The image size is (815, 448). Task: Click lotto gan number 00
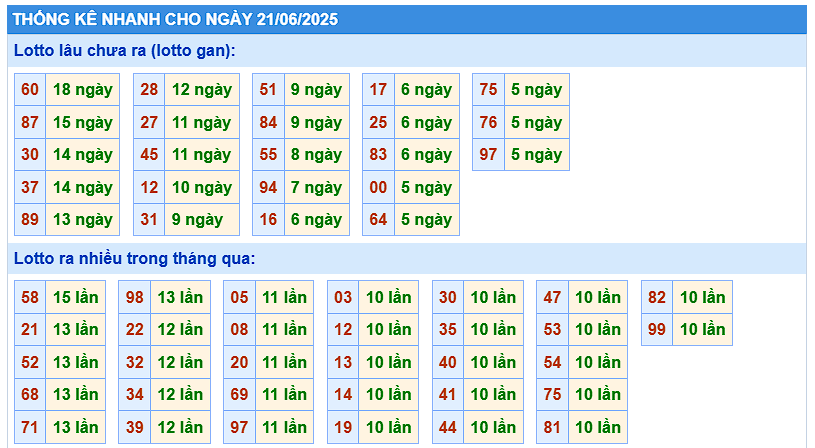tap(378, 187)
